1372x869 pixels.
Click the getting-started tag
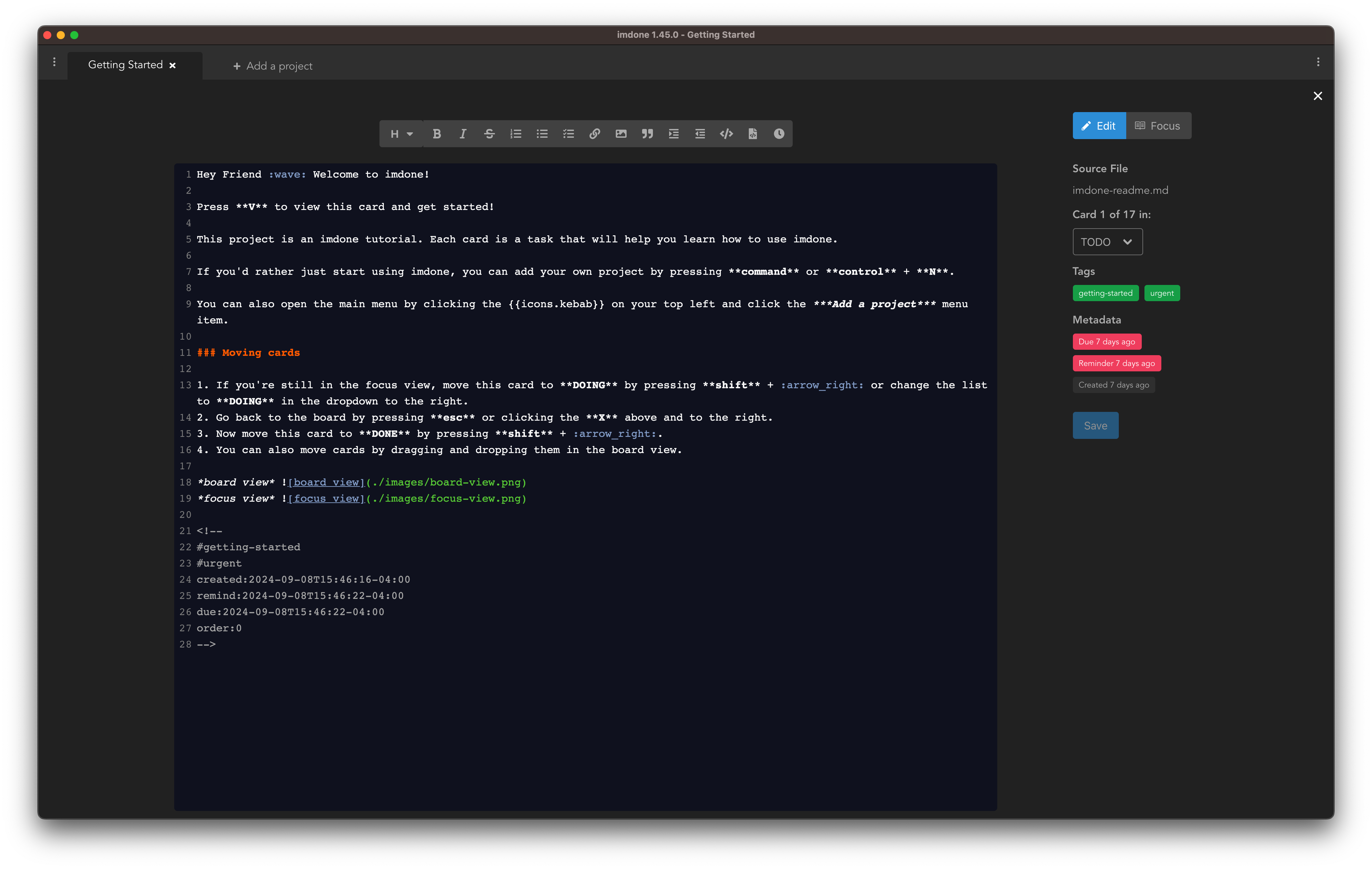pyautogui.click(x=1105, y=293)
